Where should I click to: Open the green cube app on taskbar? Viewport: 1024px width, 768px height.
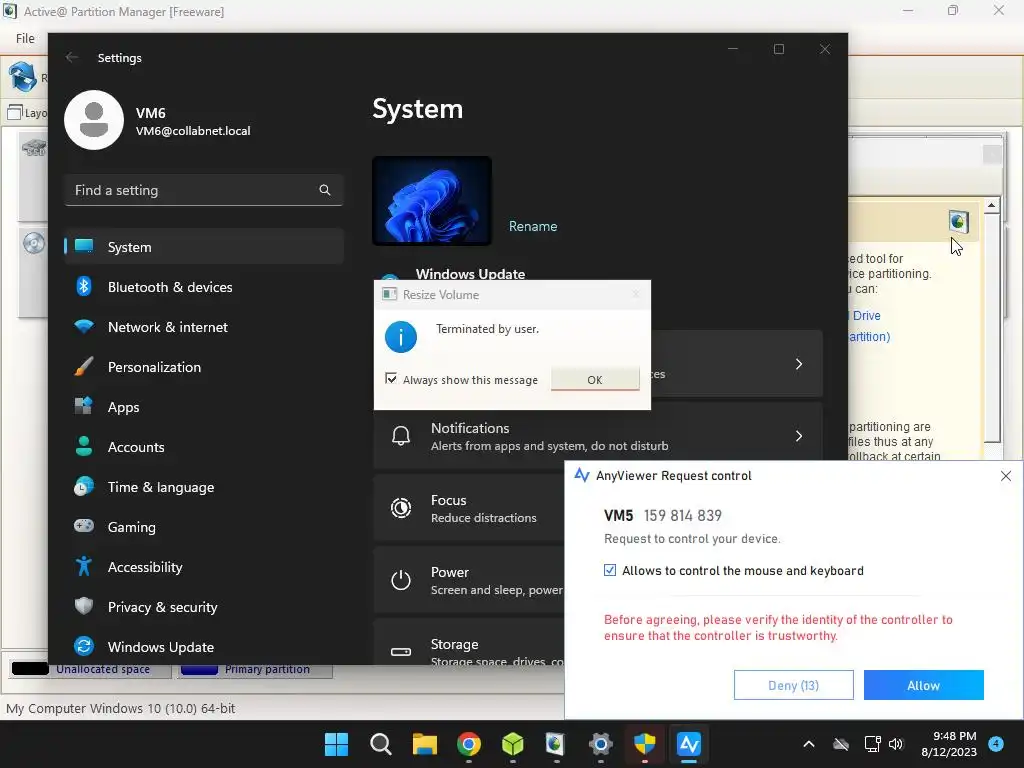[x=513, y=744]
